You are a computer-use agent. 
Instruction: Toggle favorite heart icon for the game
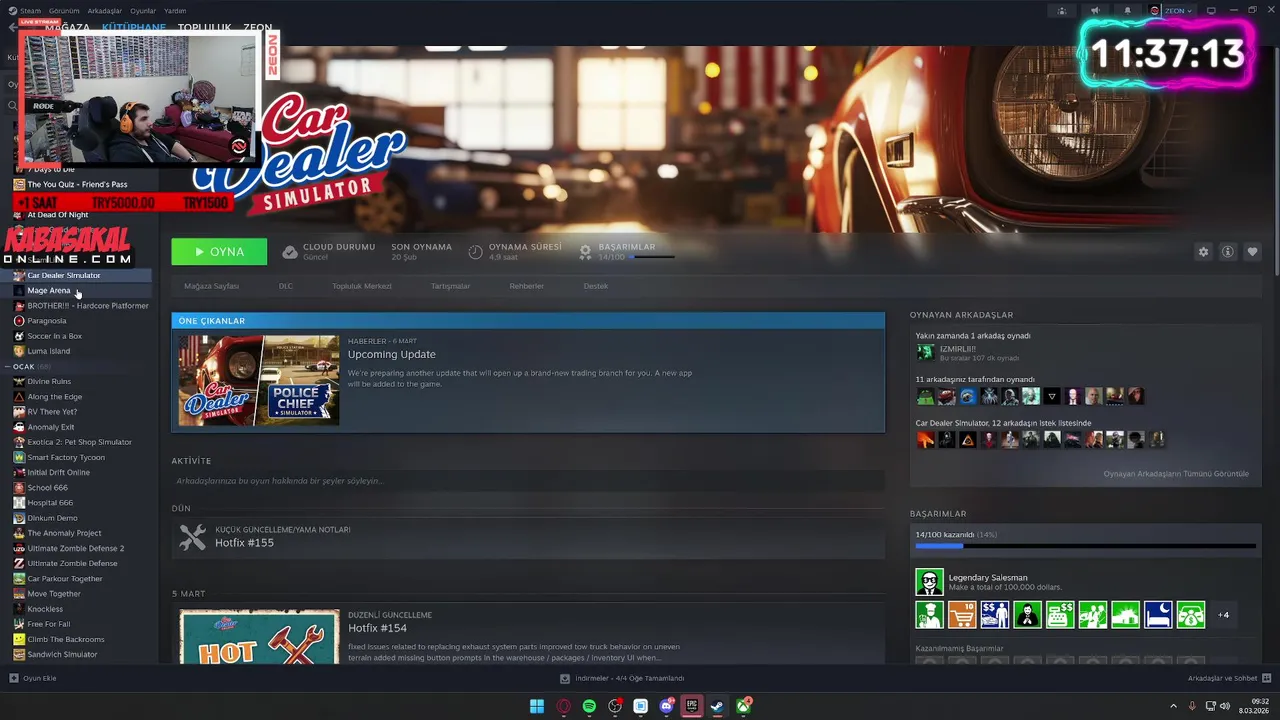[1252, 252]
